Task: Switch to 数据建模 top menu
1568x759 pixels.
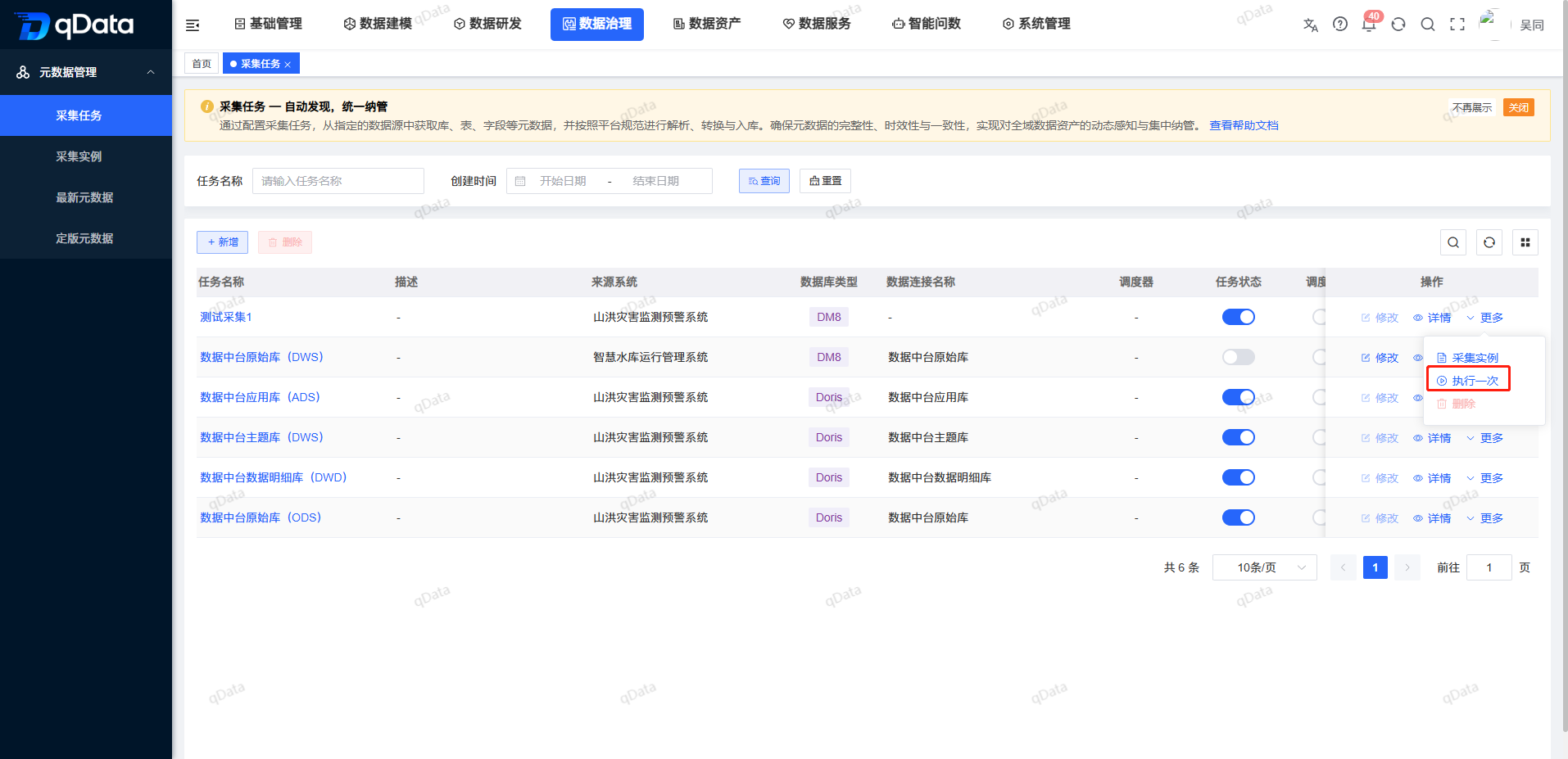Action: [378, 24]
